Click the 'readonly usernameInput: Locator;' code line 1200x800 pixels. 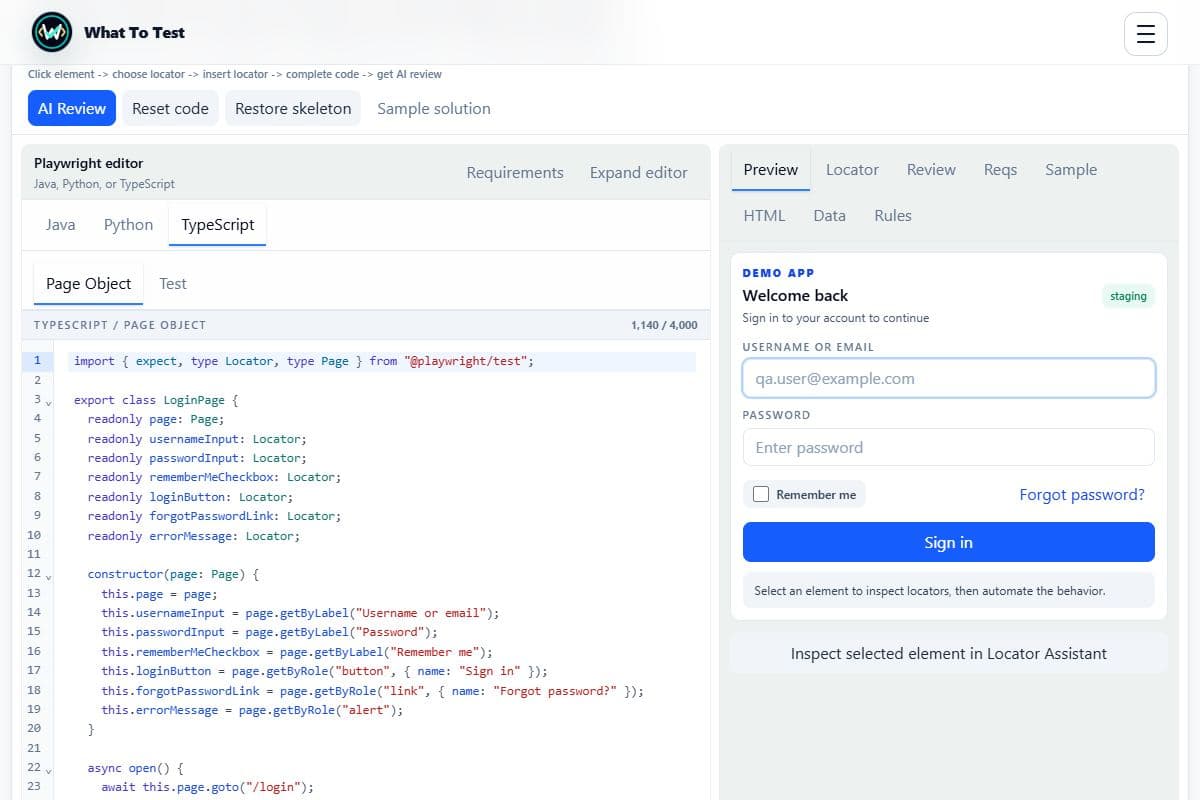197,438
